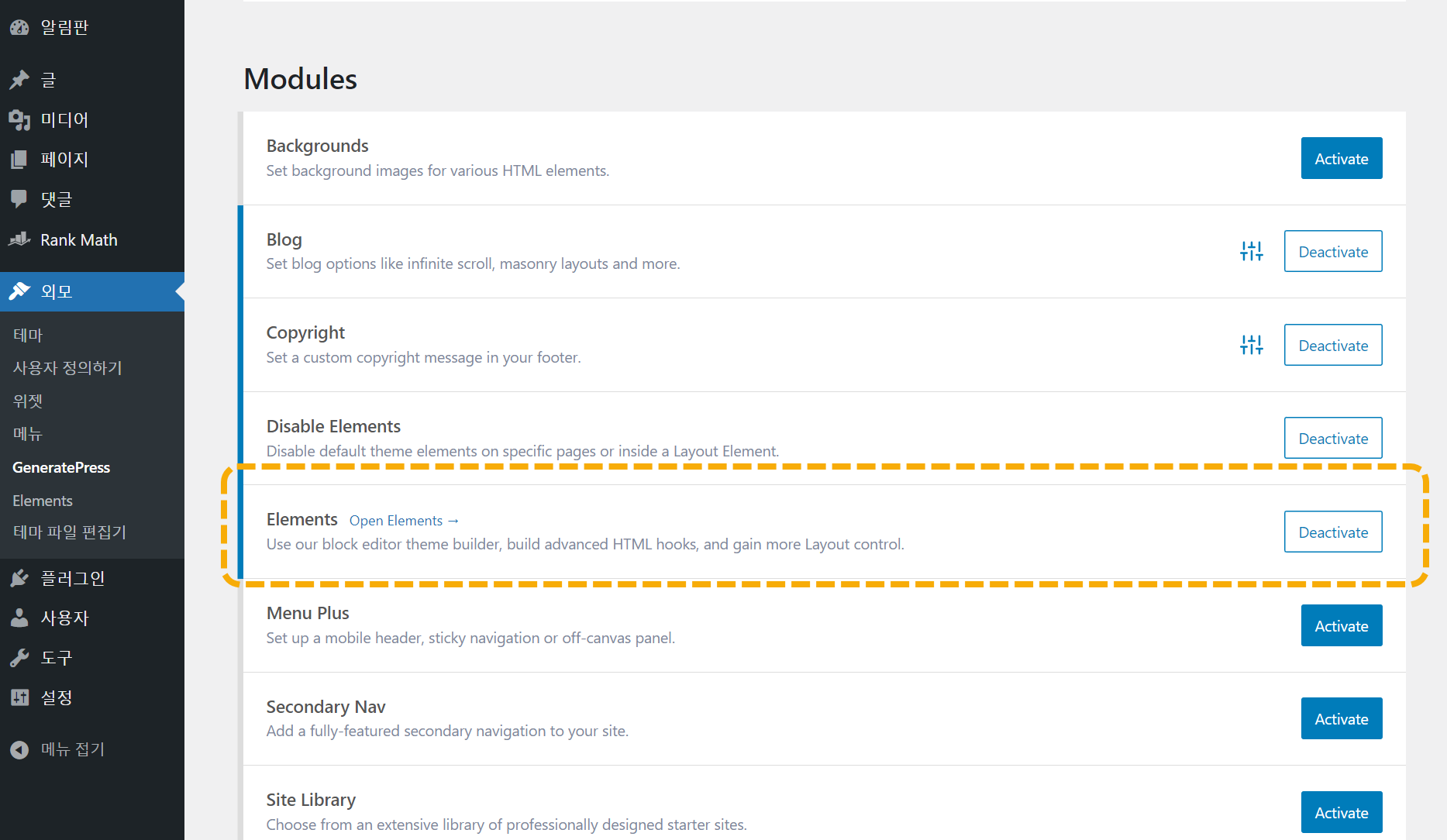Follow the Open Elements link
Viewport: 1447px width, 840px height.
pyautogui.click(x=404, y=521)
